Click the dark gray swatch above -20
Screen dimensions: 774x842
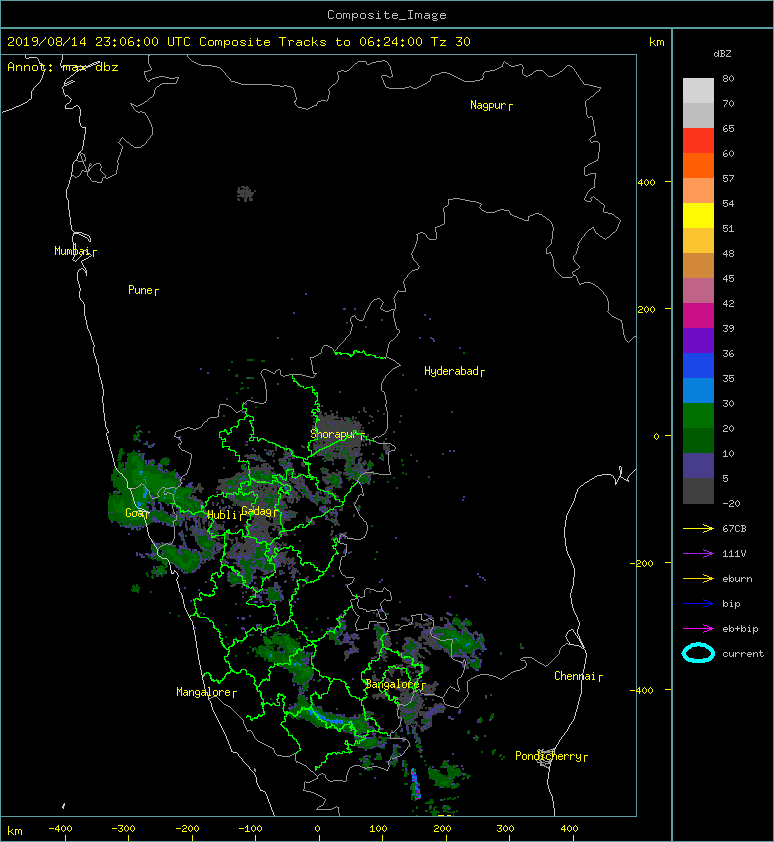pyautogui.click(x=698, y=491)
